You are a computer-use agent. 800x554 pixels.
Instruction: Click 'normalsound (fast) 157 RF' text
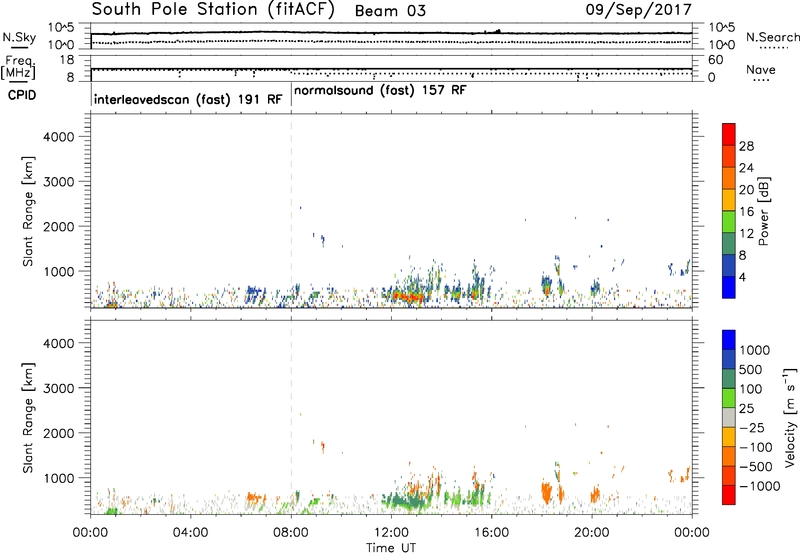(x=380, y=91)
